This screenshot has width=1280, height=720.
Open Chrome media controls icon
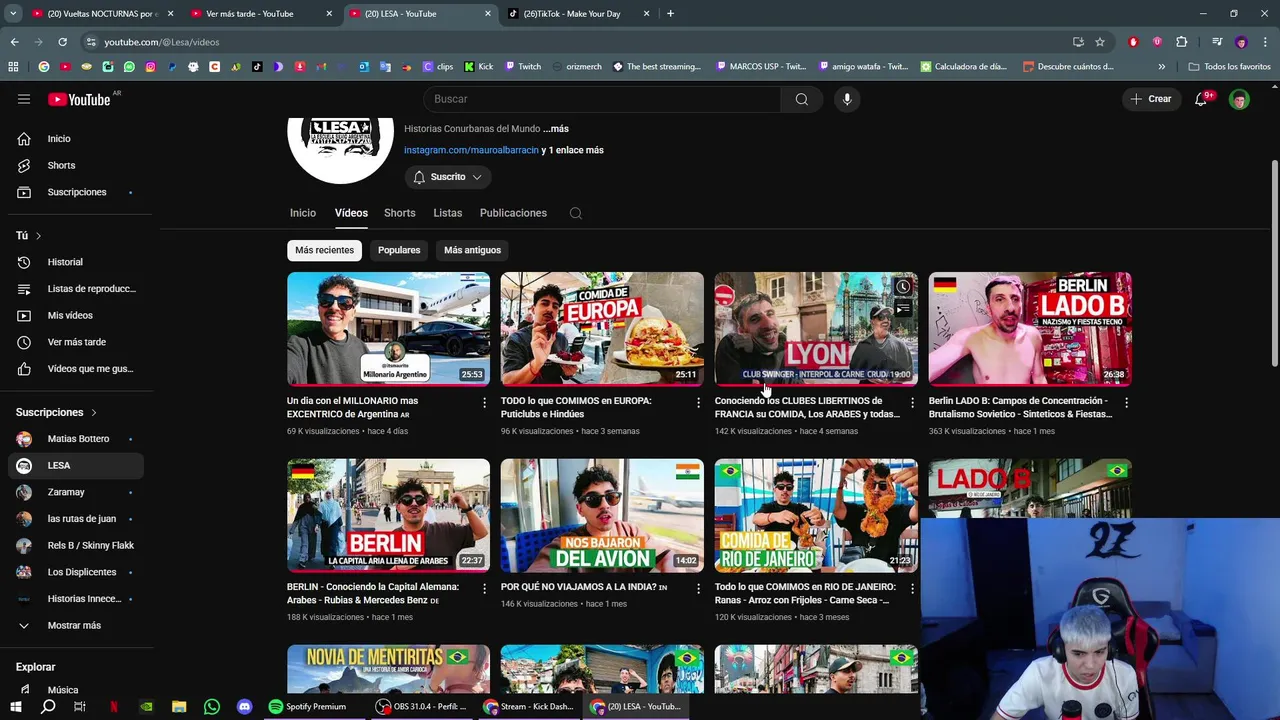tap(1217, 42)
